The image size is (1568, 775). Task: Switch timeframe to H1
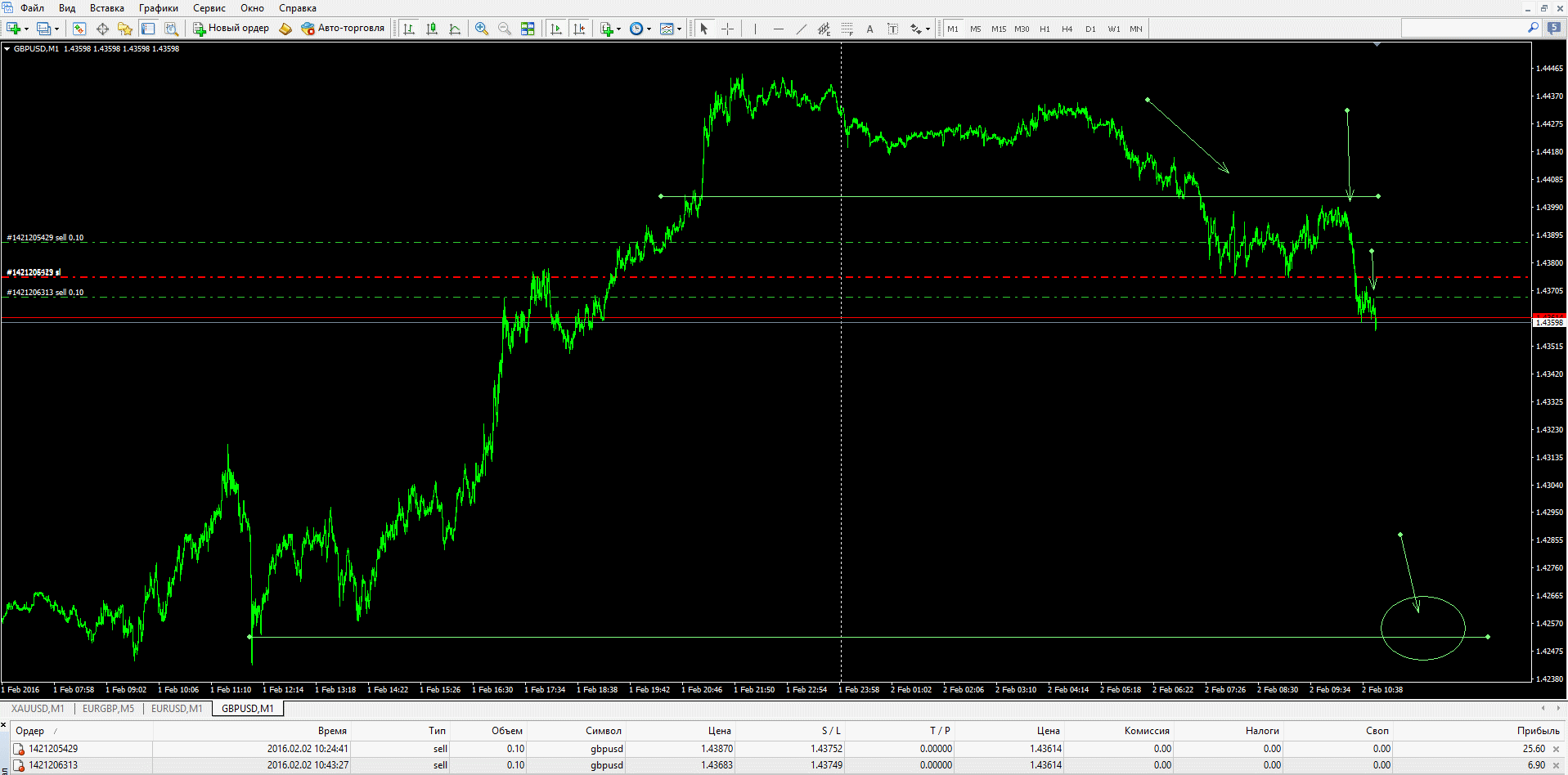pos(1045,29)
